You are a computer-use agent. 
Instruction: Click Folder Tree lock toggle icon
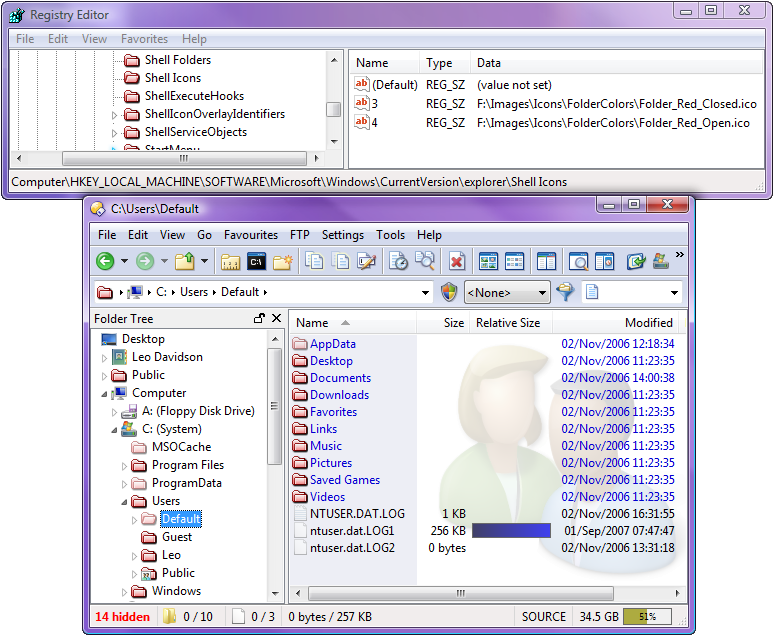259,318
